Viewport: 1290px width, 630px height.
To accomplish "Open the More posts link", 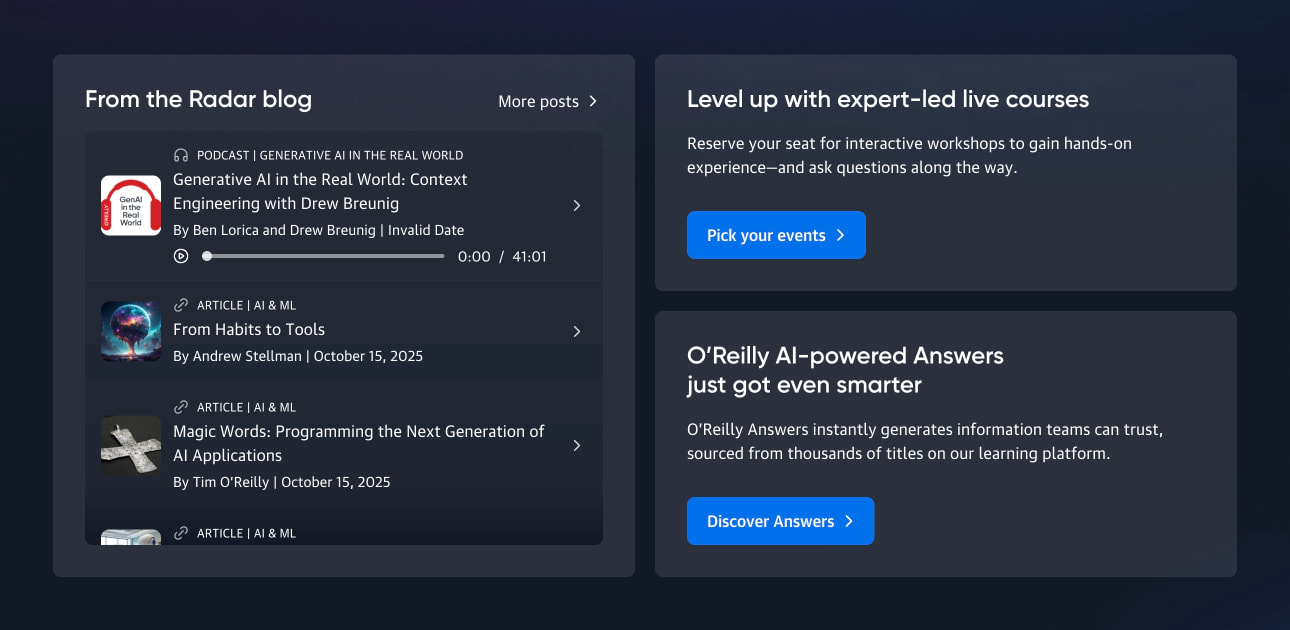I will [548, 101].
